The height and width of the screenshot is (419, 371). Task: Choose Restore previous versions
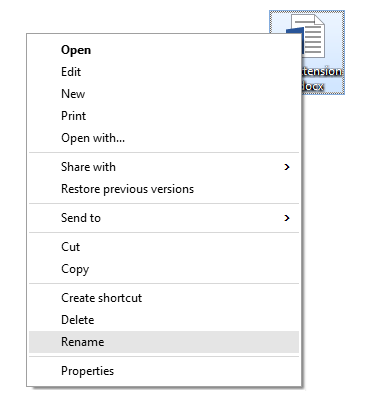tap(164, 189)
